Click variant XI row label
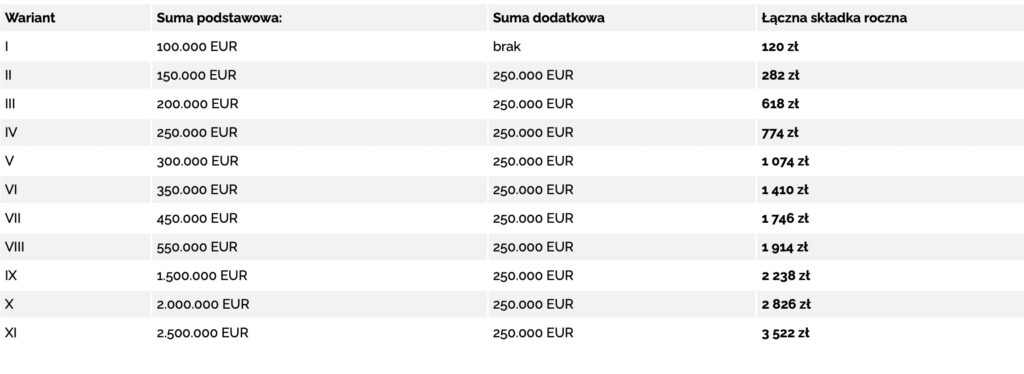The width and height of the screenshot is (1024, 374). 10,333
